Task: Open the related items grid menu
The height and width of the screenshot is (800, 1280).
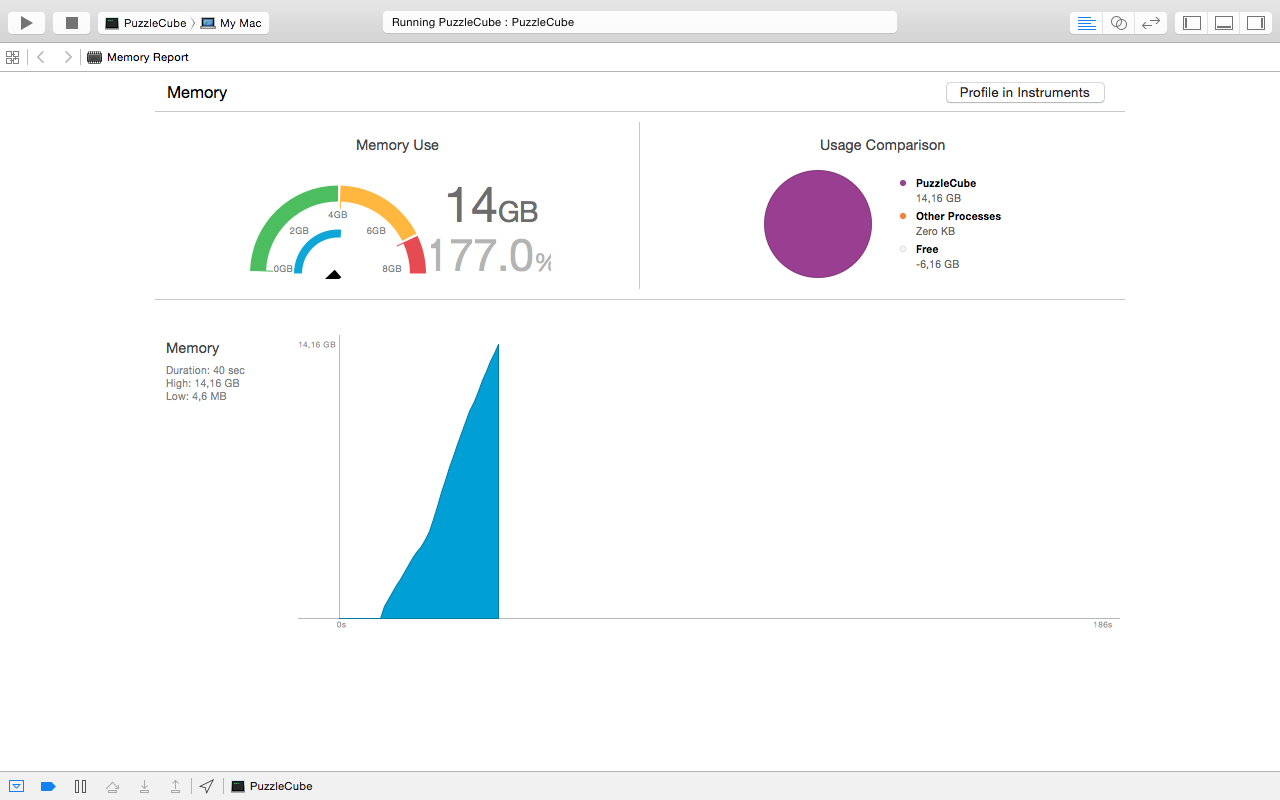Action: point(12,57)
